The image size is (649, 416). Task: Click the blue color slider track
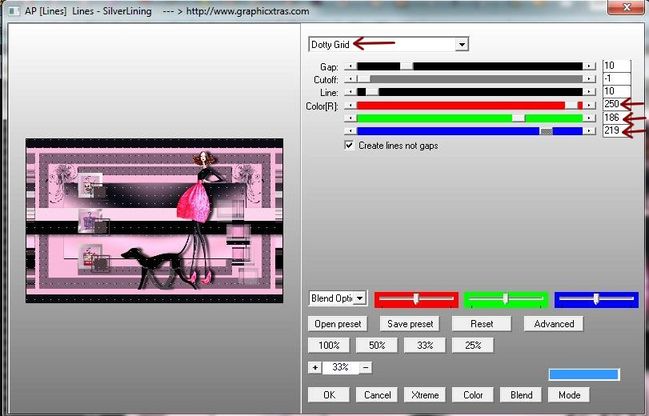pyautogui.click(x=470, y=131)
